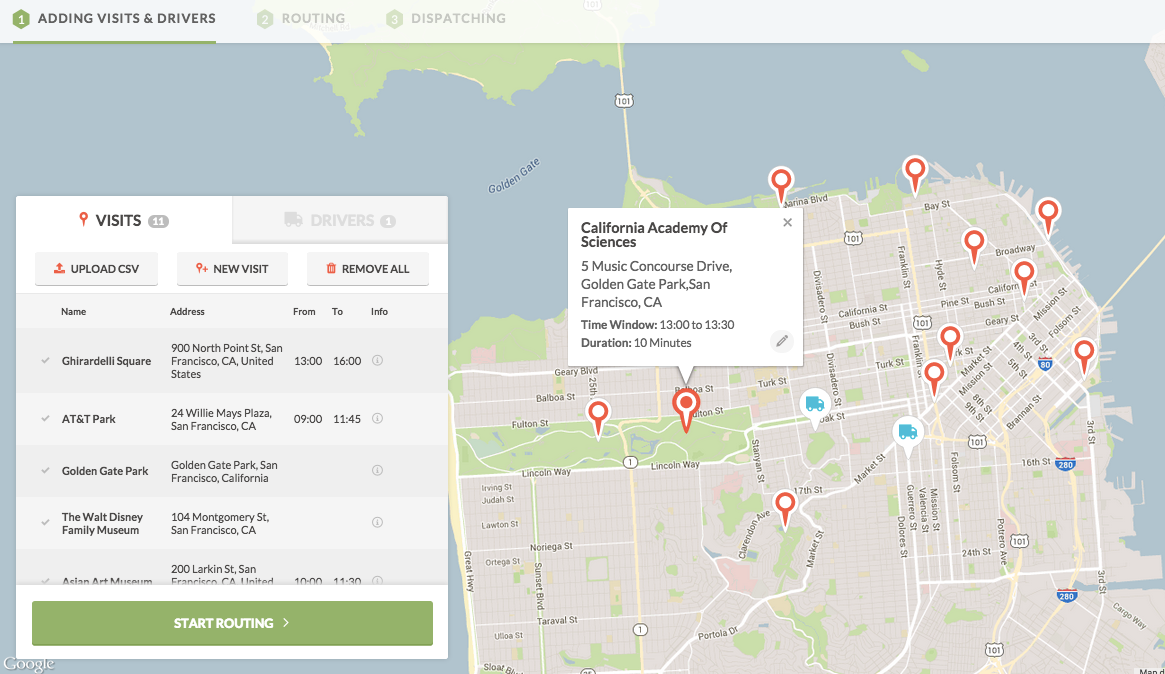Viewport: 1165px width, 674px height.
Task: Click the visits count badge showing 11
Action: pyautogui.click(x=158, y=221)
